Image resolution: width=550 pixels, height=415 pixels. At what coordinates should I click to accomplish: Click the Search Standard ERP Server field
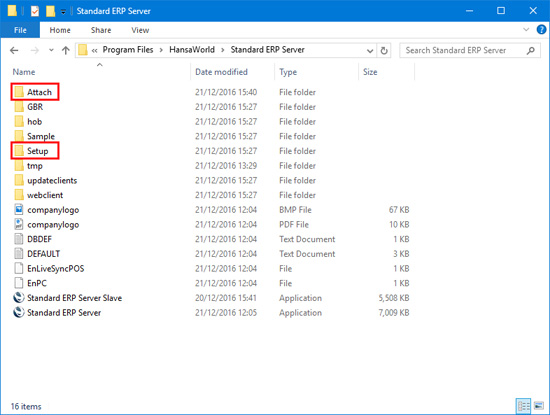(470, 51)
